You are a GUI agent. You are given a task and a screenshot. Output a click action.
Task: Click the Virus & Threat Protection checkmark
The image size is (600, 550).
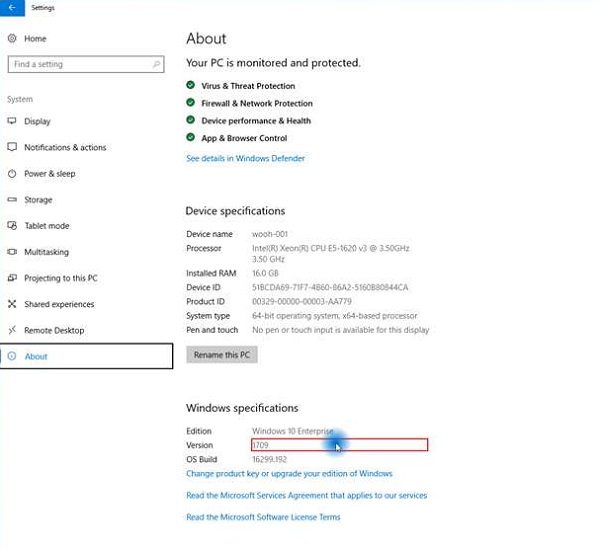click(191, 85)
